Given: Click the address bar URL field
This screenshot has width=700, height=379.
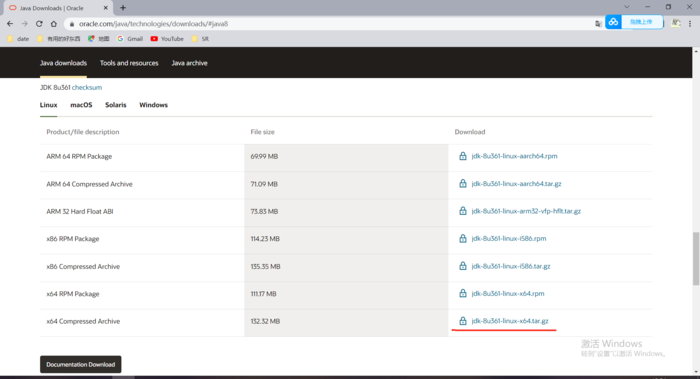Looking at the screenshot, I should tap(330, 24).
